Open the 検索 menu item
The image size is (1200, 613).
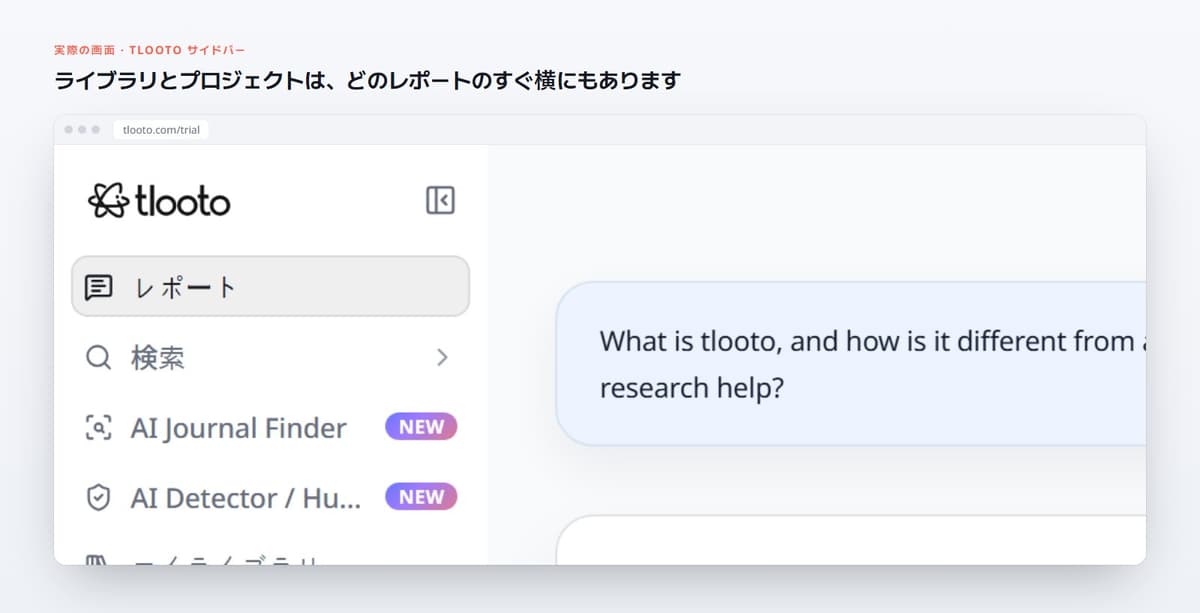tap(270, 357)
